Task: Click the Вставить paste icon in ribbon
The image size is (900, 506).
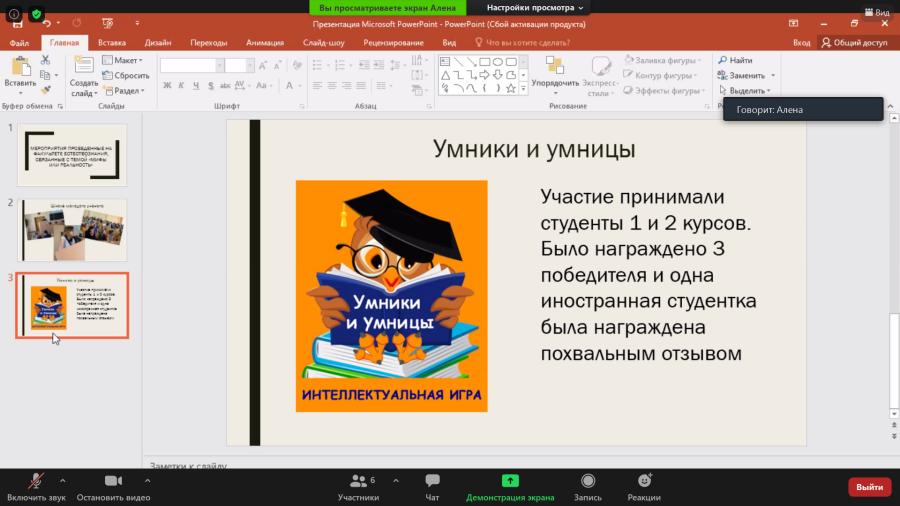Action: coord(21,68)
